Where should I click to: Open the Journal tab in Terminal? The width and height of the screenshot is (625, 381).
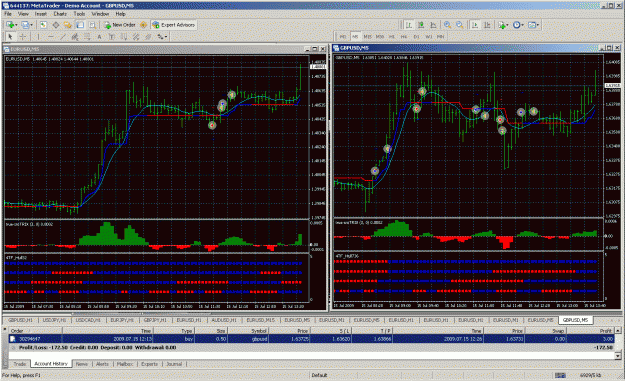(174, 364)
